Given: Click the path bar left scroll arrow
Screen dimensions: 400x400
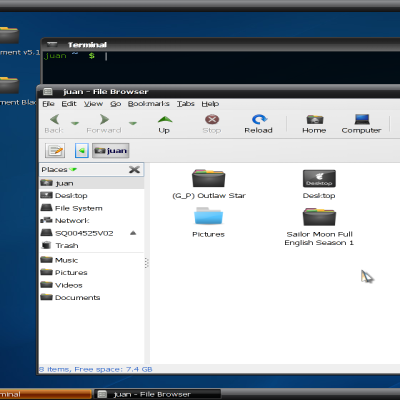Looking at the screenshot, I should (x=82, y=151).
